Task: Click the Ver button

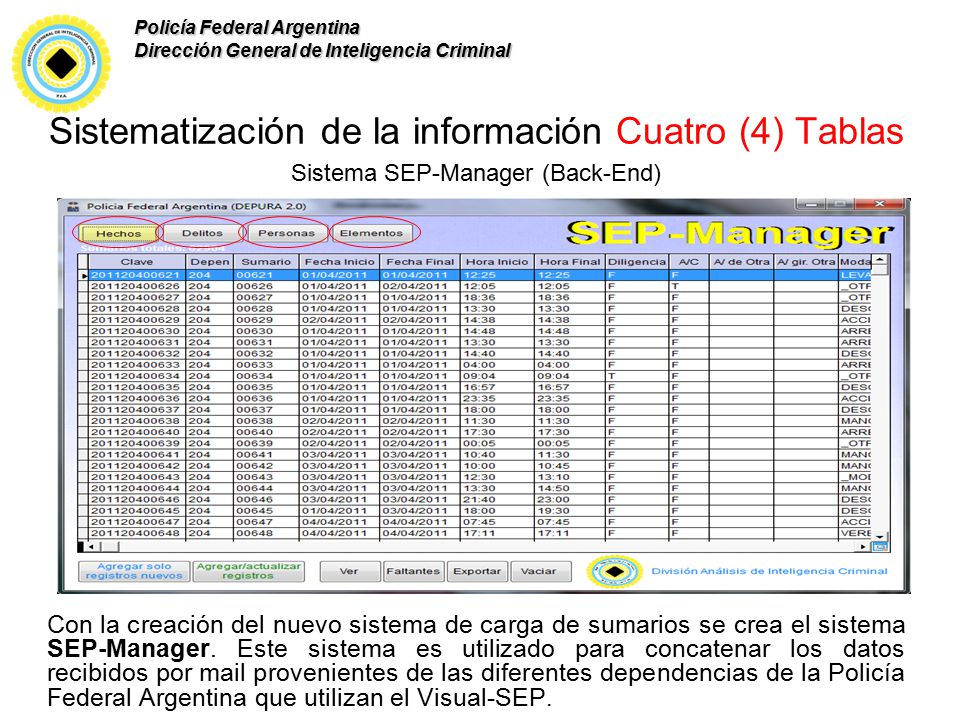Action: coord(349,571)
